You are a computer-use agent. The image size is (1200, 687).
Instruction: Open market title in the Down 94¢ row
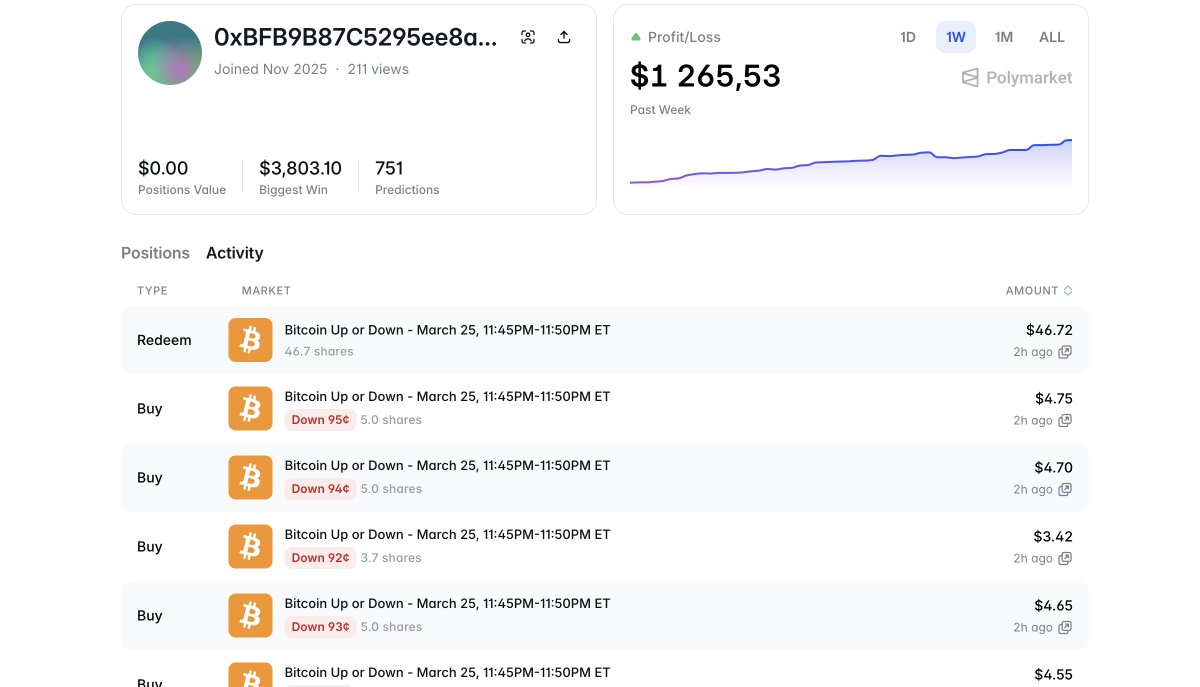447,466
